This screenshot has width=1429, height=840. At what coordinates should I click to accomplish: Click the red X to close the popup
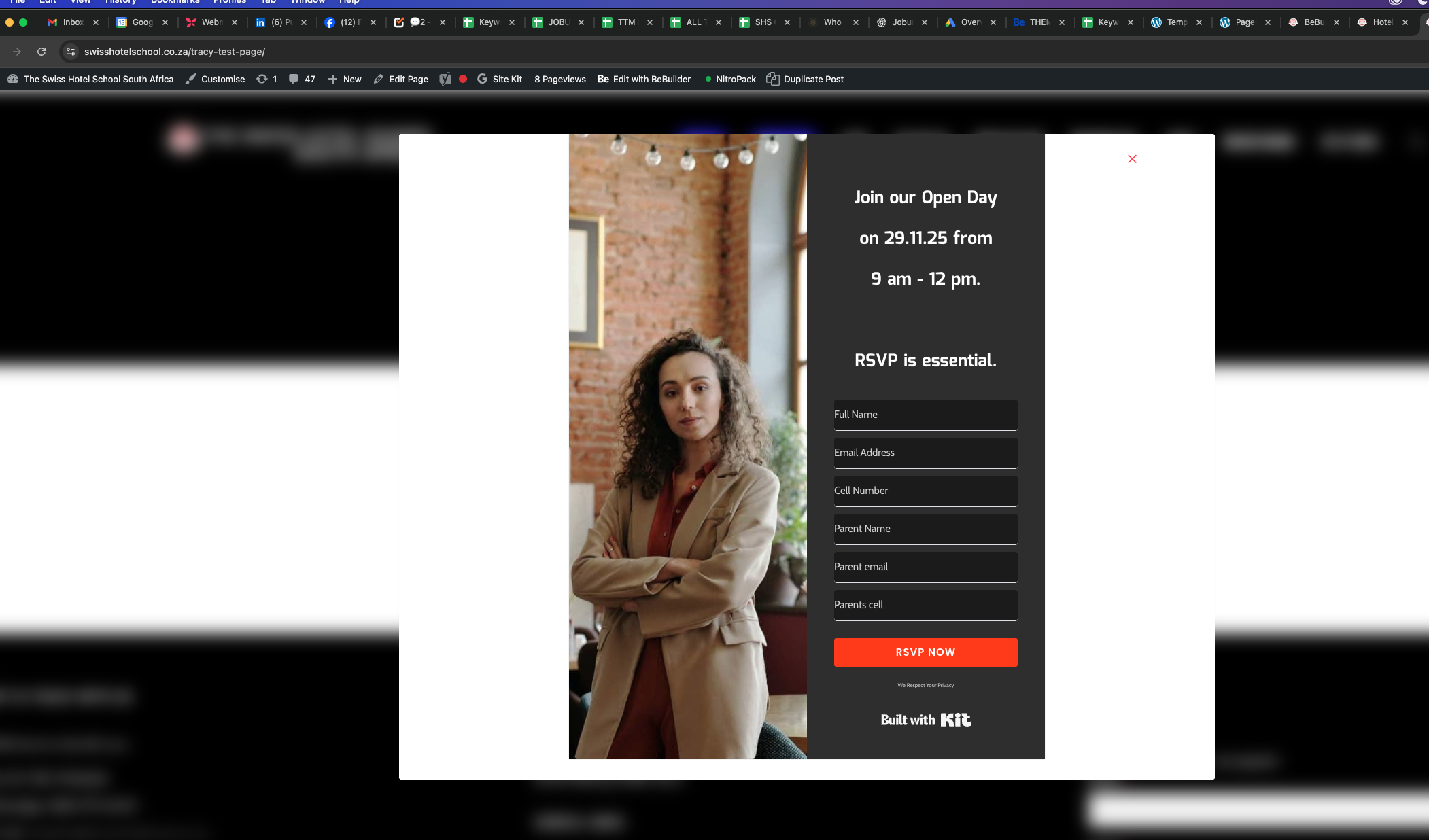pos(1132,159)
